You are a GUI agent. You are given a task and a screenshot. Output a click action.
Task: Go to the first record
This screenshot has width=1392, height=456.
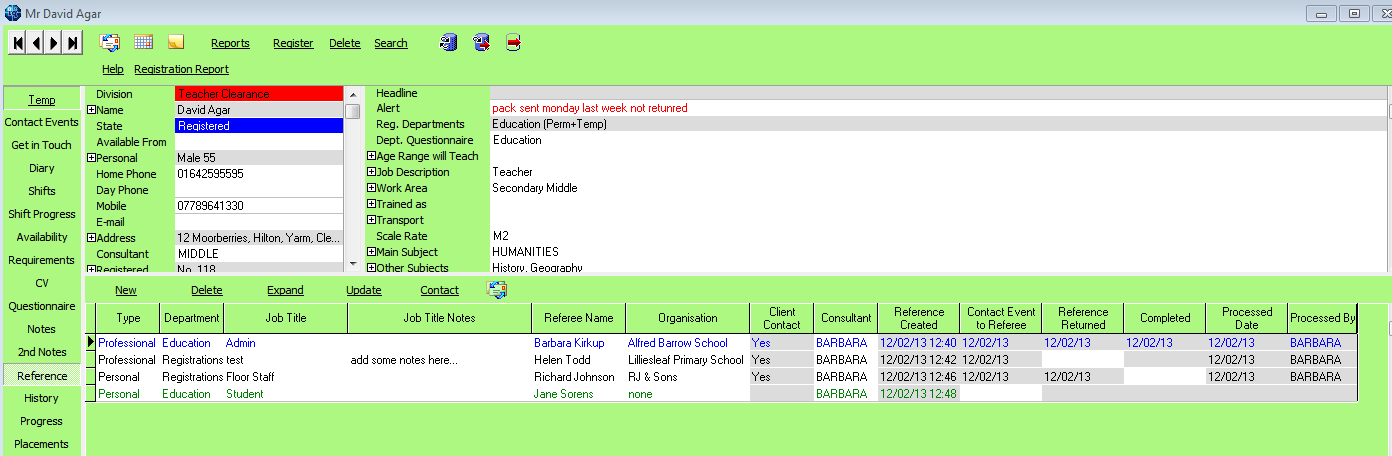click(x=18, y=43)
